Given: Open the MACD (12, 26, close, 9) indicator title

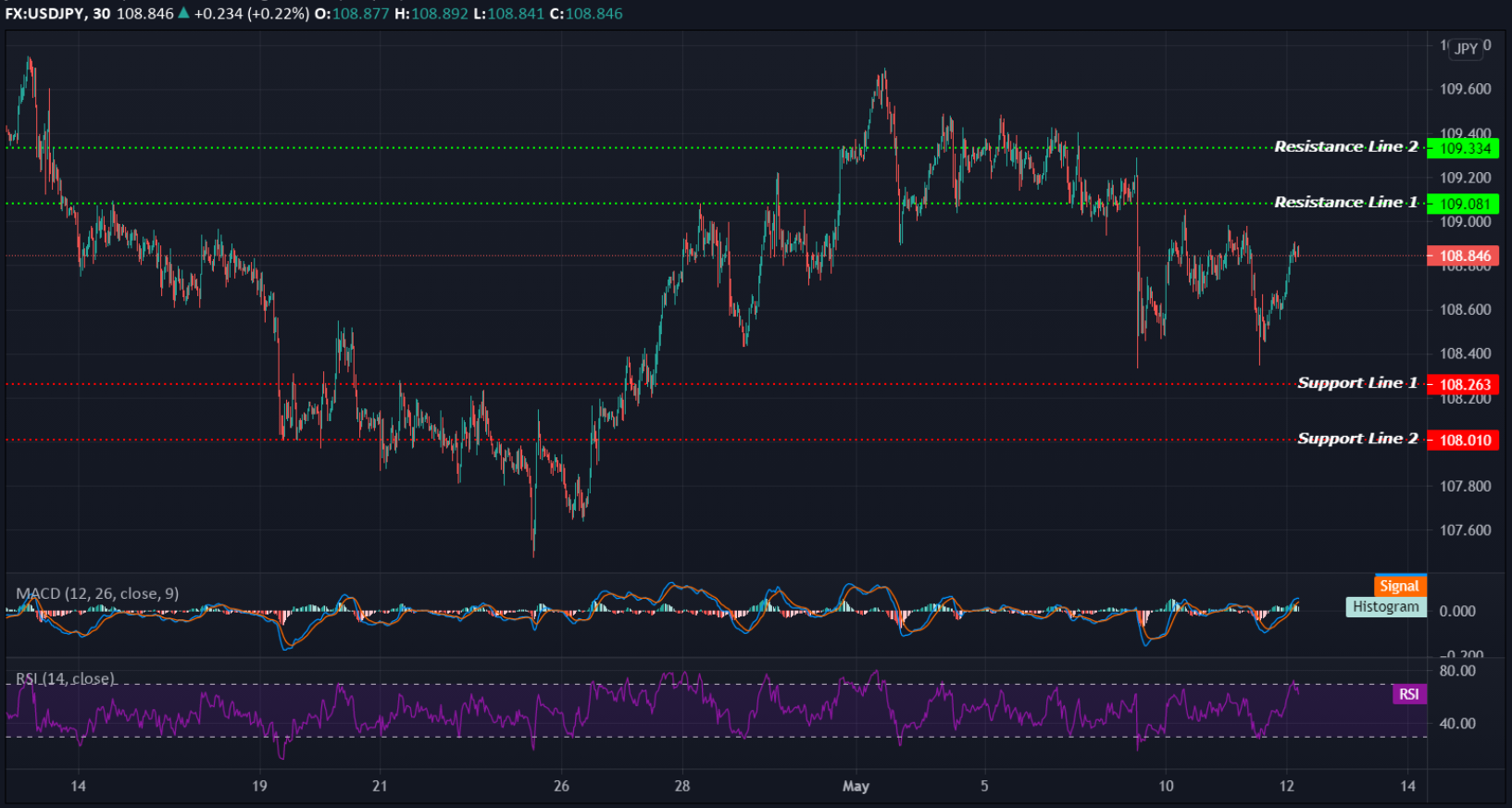Looking at the screenshot, I should coord(97,593).
